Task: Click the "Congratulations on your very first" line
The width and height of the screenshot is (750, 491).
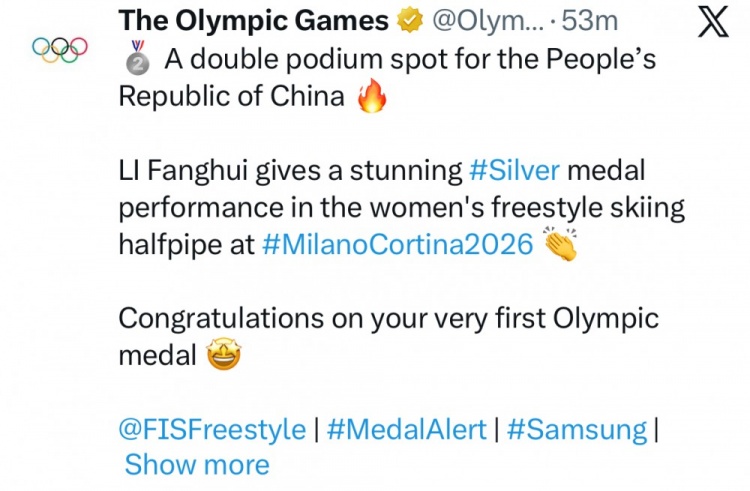Action: pos(388,319)
